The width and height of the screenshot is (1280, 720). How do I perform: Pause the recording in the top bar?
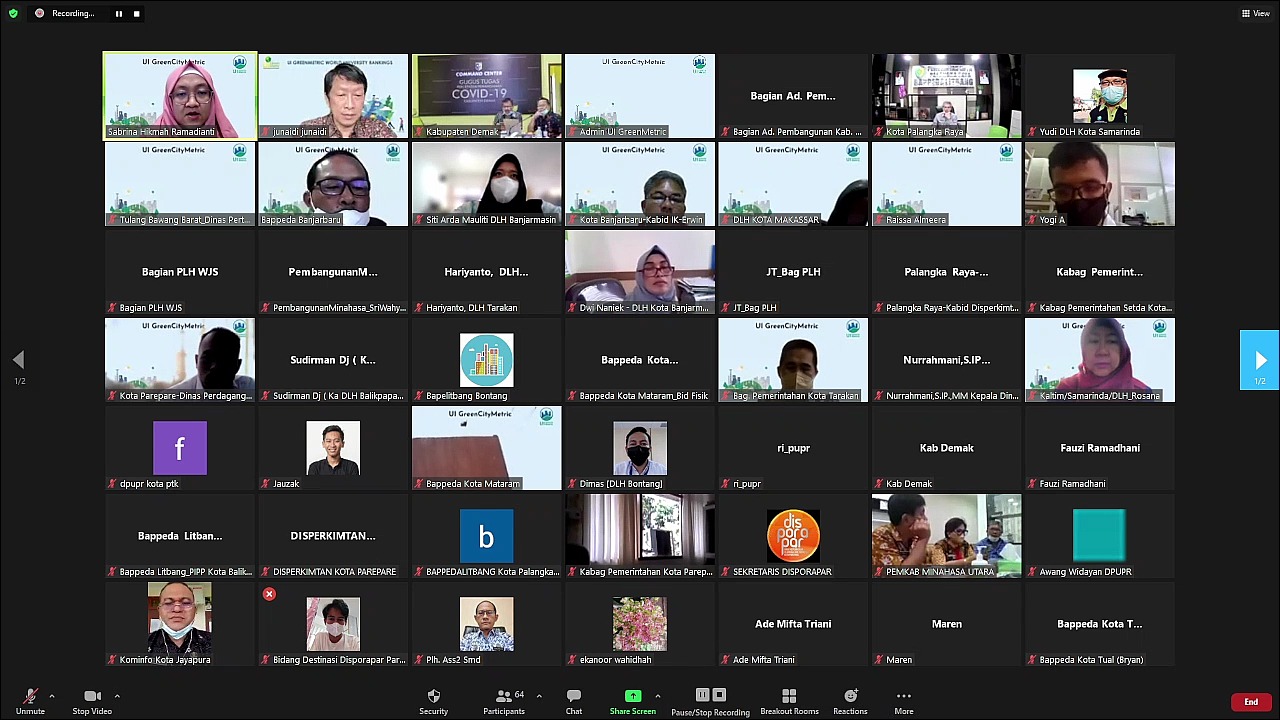pos(118,14)
